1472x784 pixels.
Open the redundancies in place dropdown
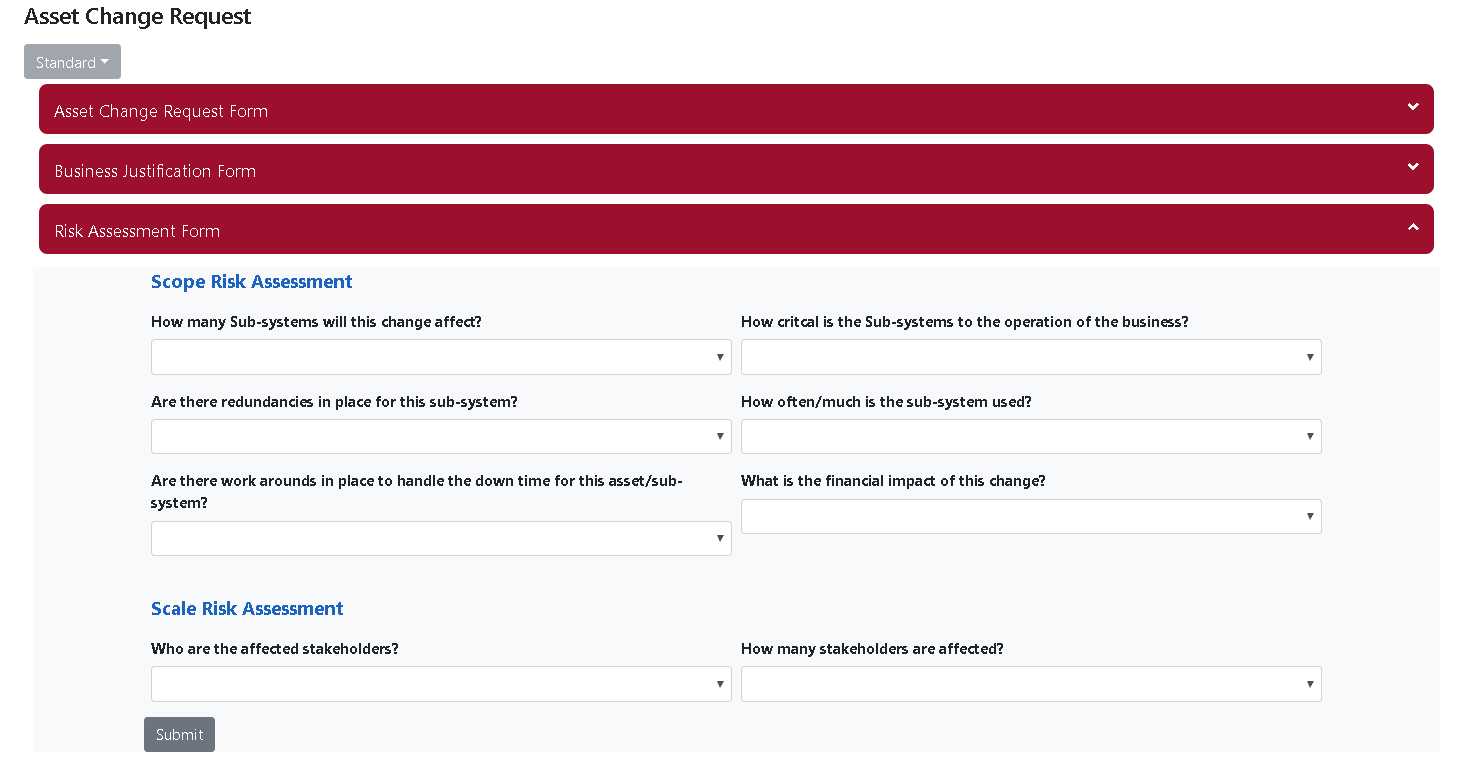coord(440,436)
